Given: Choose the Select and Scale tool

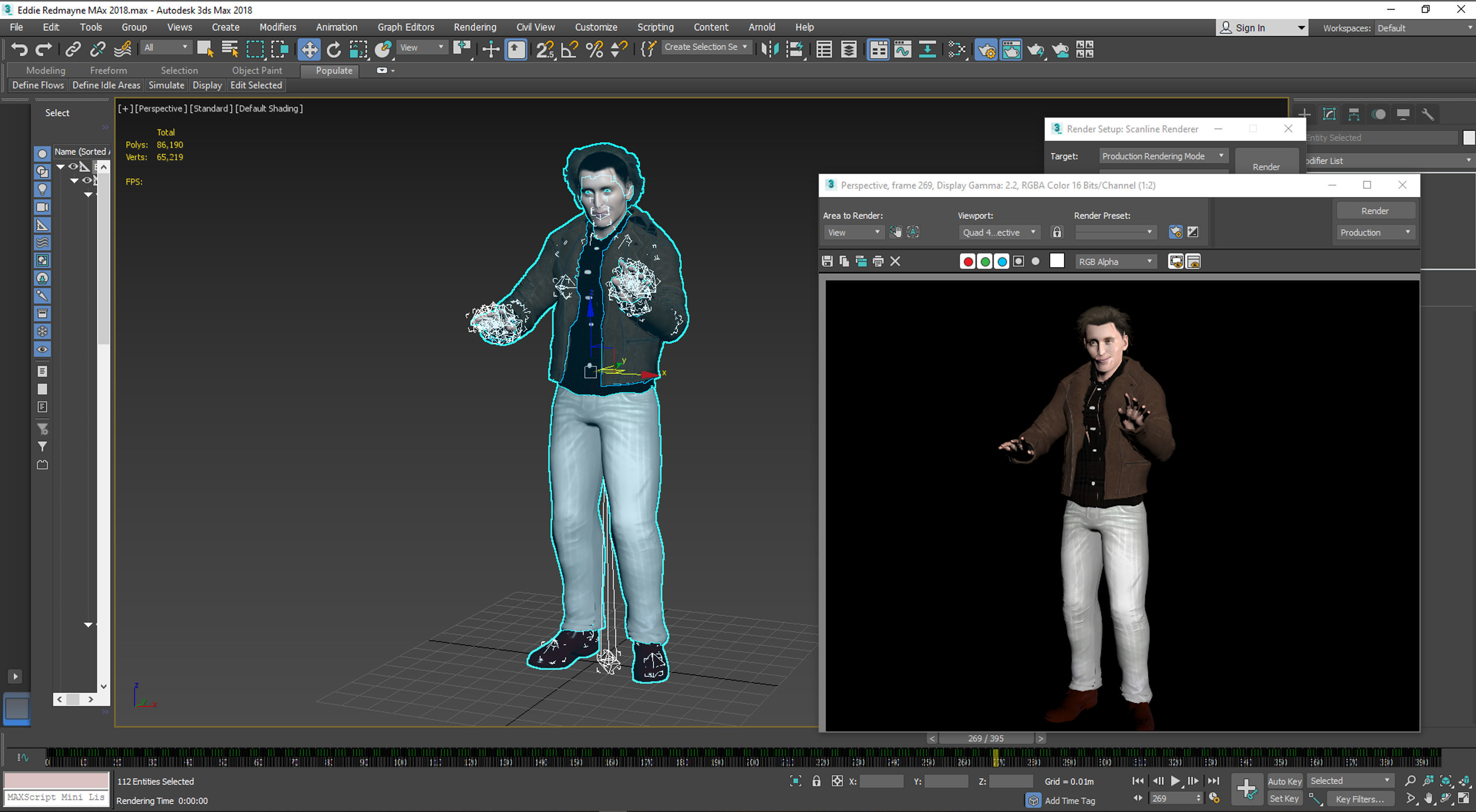Looking at the screenshot, I should [x=359, y=50].
